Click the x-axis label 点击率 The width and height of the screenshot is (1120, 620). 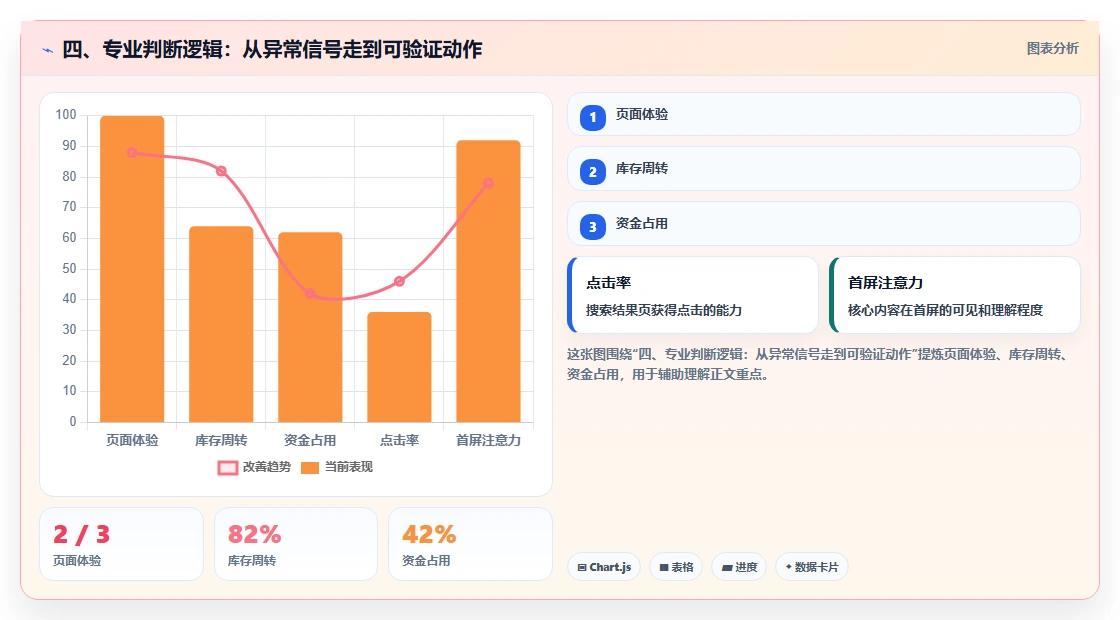(x=399, y=441)
